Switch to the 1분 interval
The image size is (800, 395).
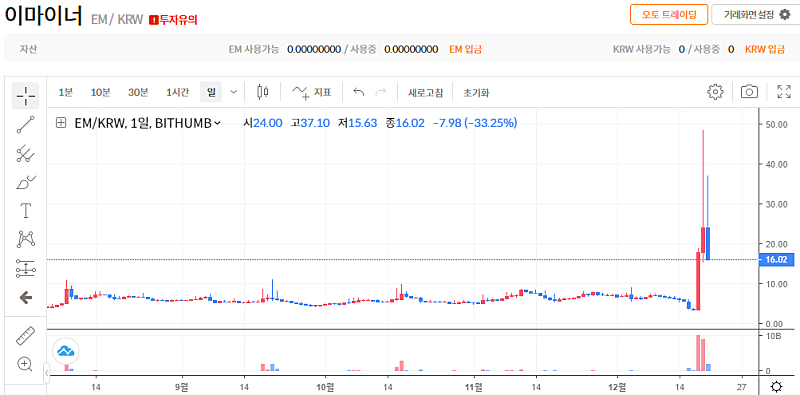point(65,92)
